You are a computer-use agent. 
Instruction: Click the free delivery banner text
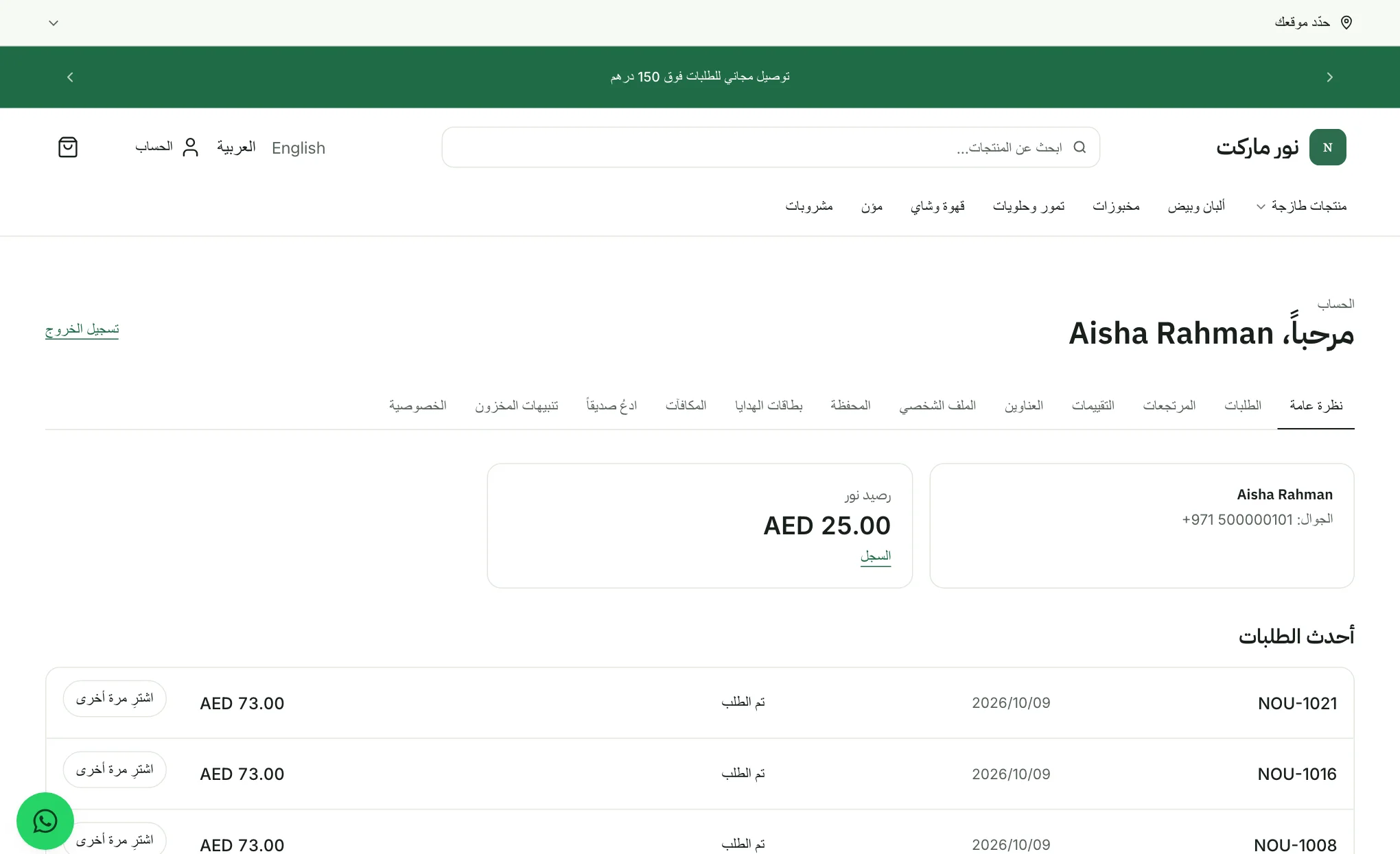(x=700, y=77)
